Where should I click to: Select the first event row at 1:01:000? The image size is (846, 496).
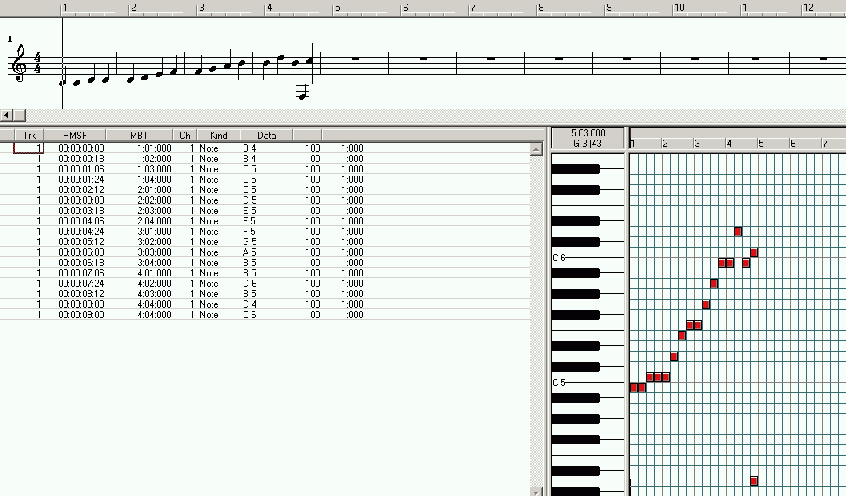click(150, 148)
